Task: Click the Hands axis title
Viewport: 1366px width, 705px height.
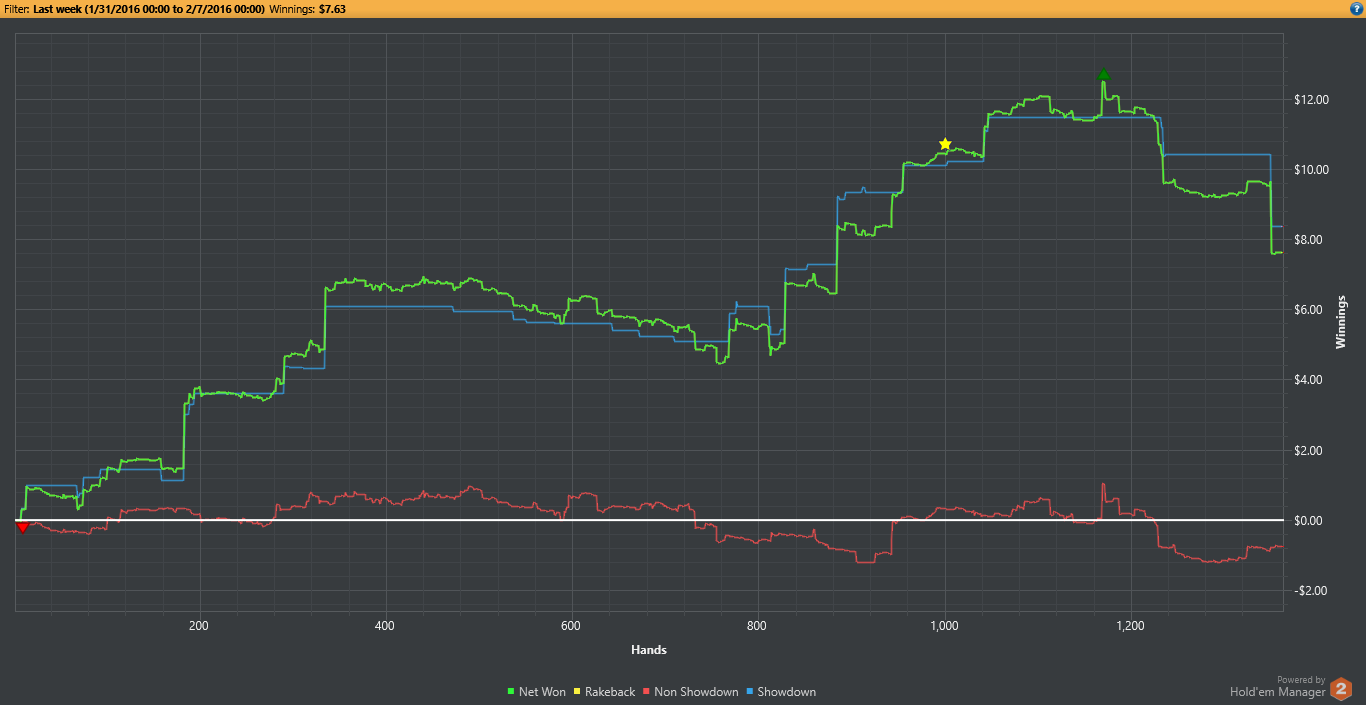Action: click(x=649, y=650)
